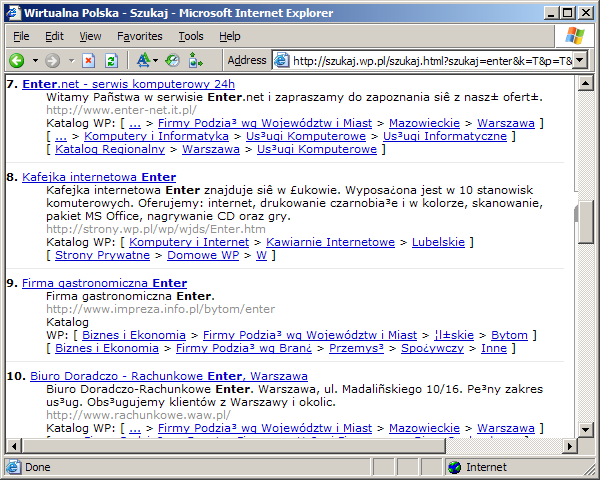Image resolution: width=600 pixels, height=480 pixels.
Task: Click the page icon beside 'Done' in status bar
Action: tap(14, 467)
